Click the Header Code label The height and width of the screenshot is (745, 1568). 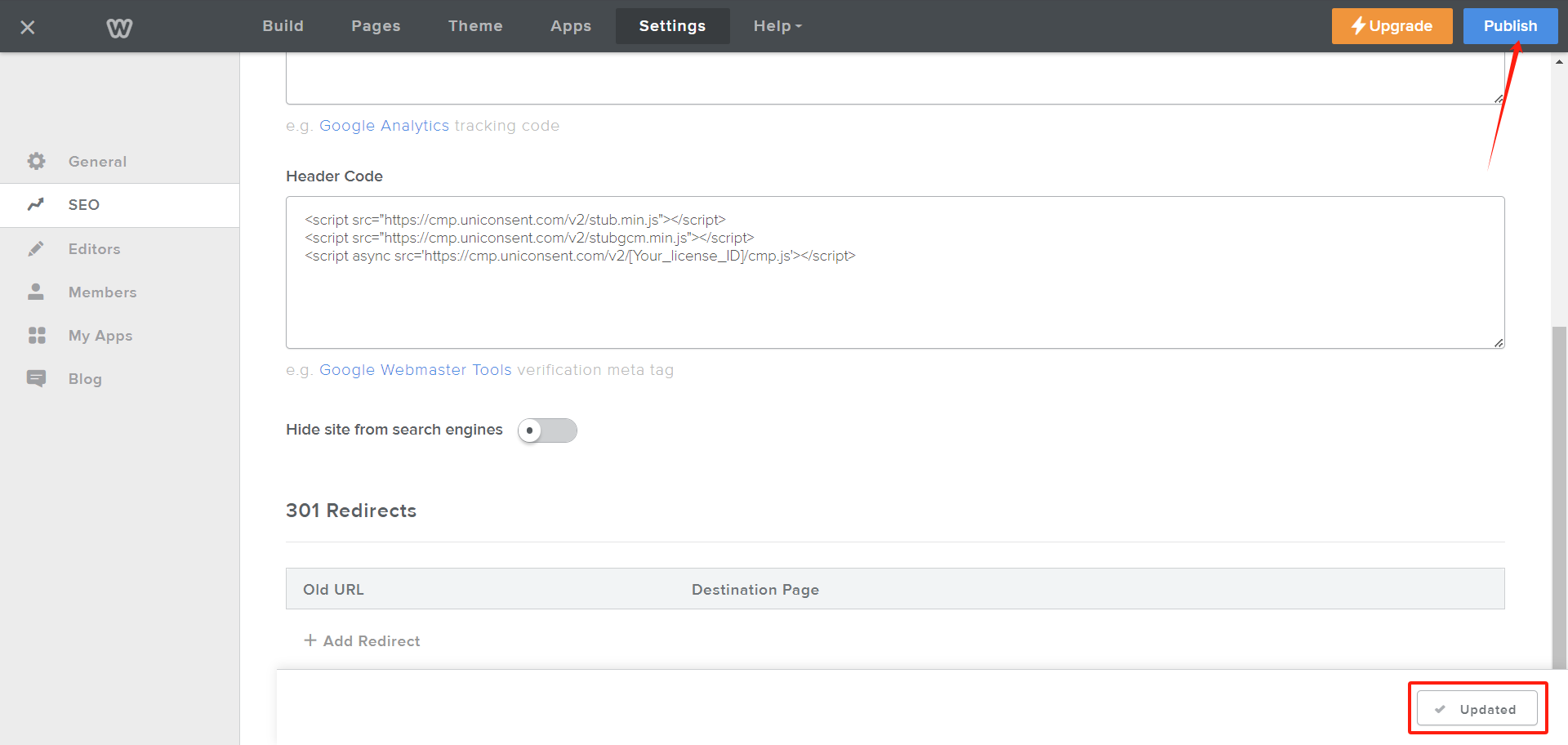pos(334,176)
